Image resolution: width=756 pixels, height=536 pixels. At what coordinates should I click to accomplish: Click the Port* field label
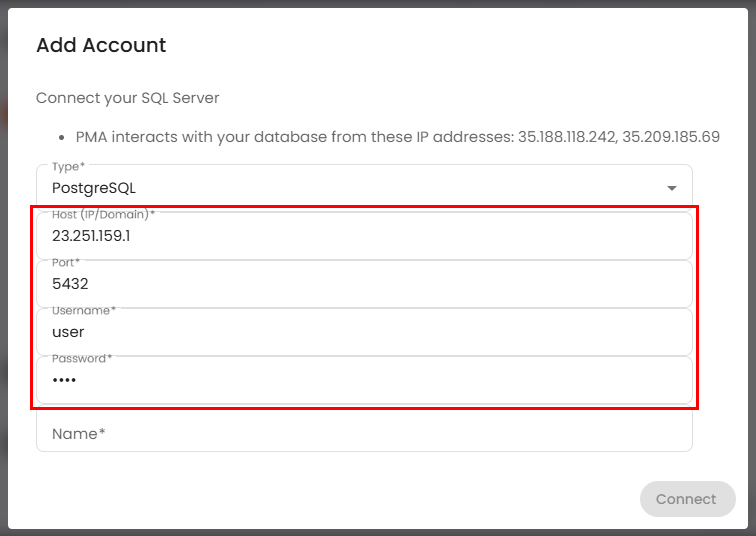66,262
